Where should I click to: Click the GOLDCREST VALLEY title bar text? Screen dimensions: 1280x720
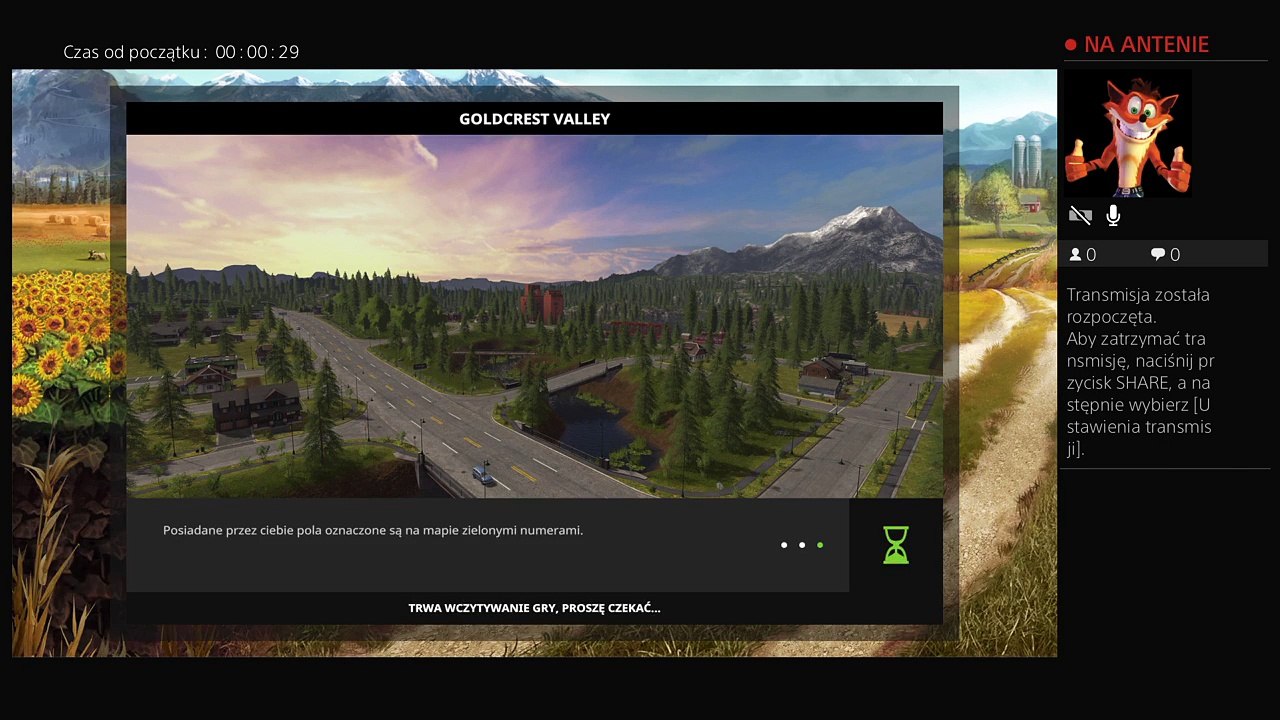534,118
